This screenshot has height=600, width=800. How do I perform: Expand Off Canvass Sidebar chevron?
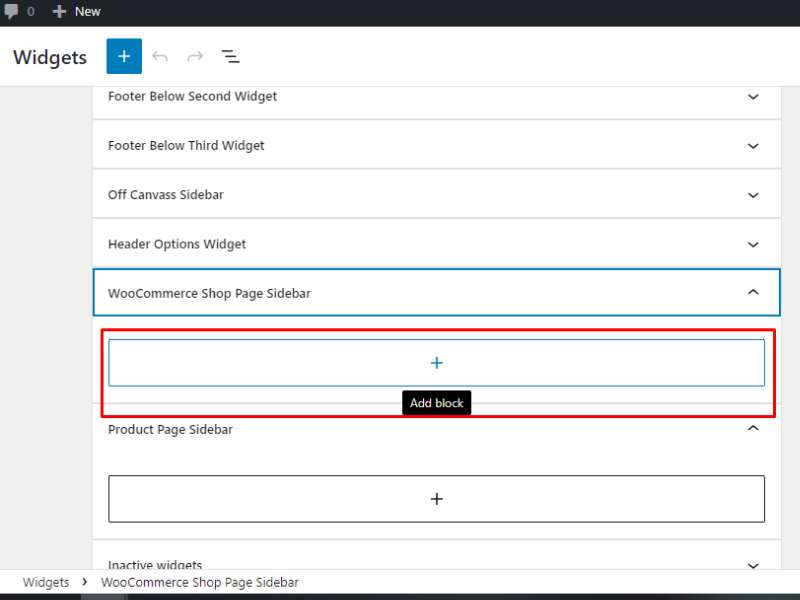tap(753, 195)
